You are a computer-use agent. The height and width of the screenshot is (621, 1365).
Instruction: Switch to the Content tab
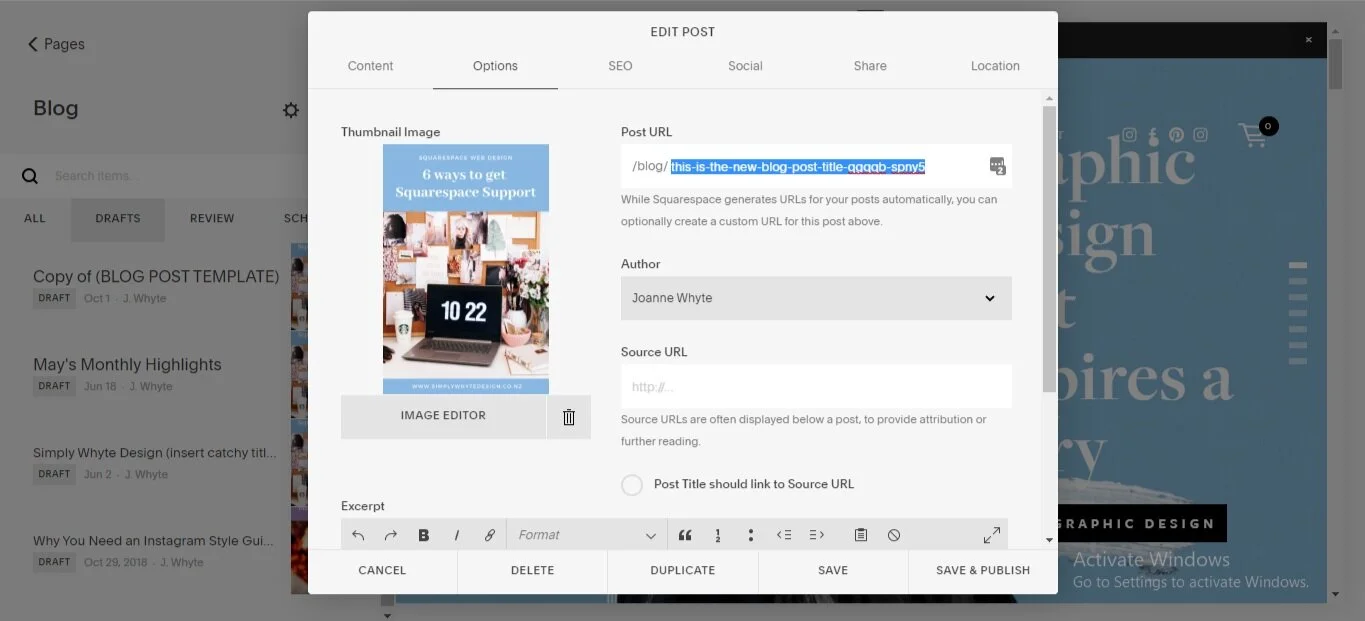pos(370,66)
